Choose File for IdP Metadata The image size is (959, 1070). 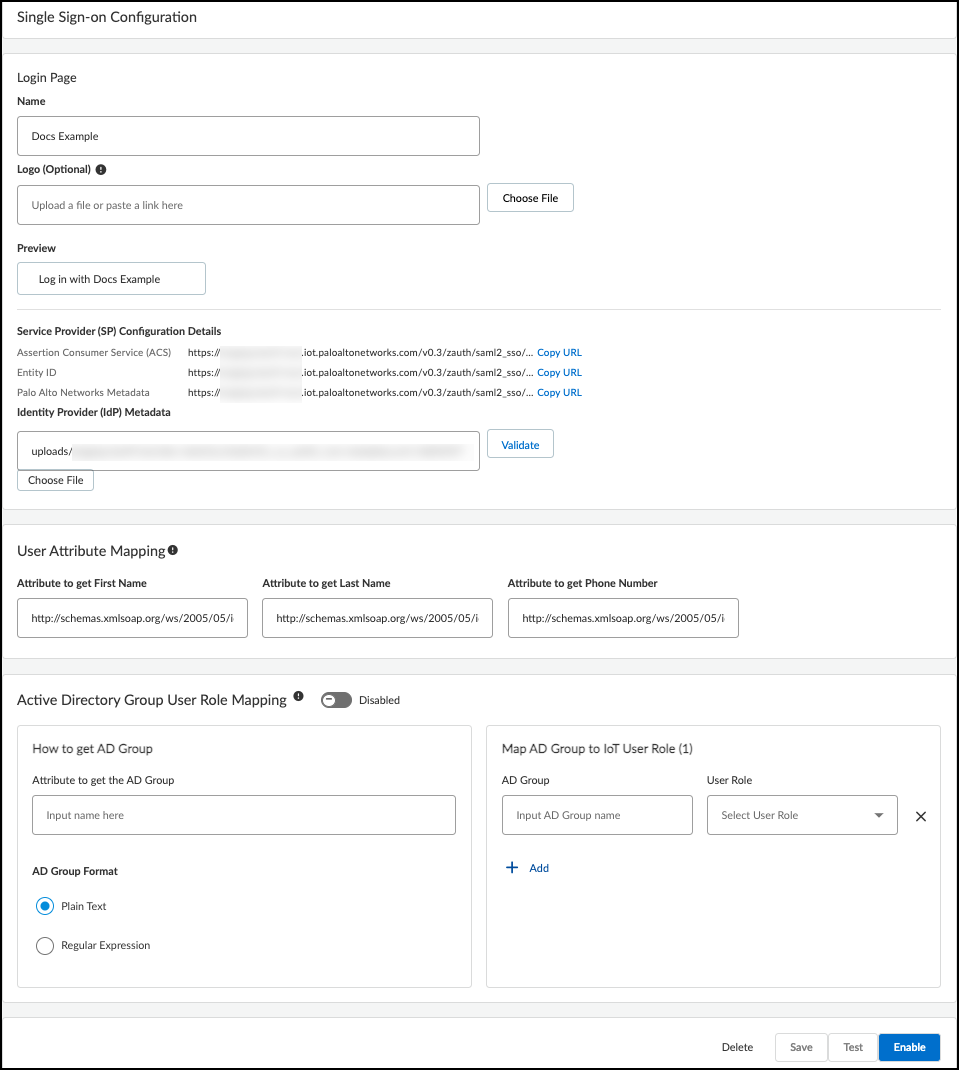pos(56,480)
